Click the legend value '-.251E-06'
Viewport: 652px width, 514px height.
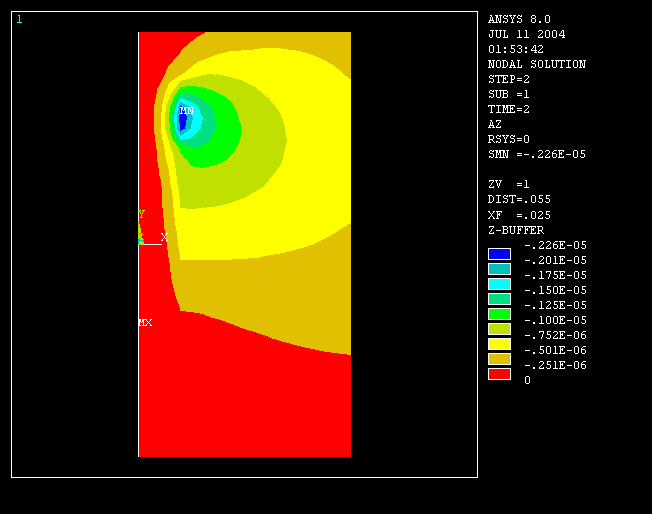(x=556, y=365)
